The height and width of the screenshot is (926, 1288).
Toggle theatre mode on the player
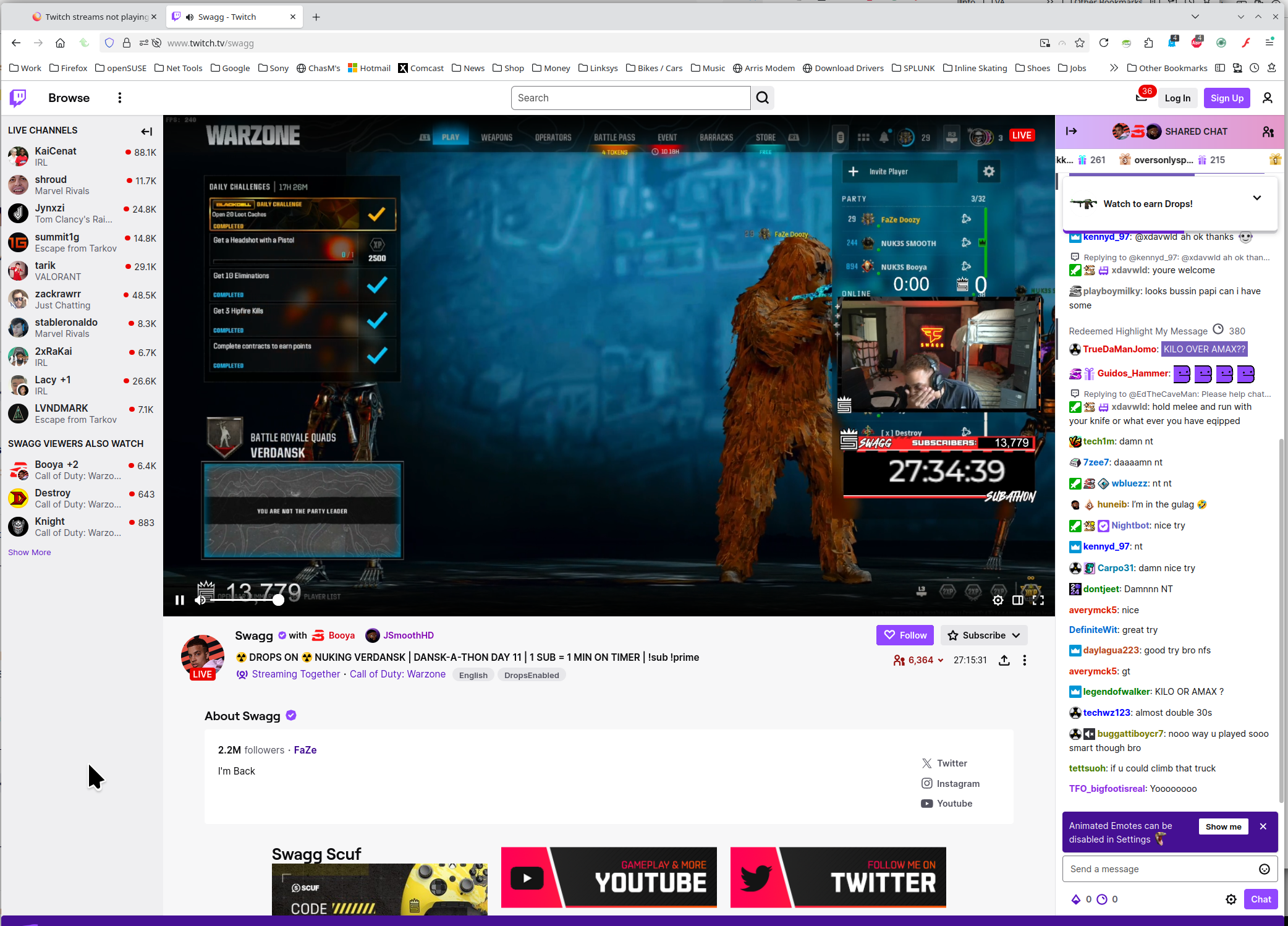(x=1018, y=600)
